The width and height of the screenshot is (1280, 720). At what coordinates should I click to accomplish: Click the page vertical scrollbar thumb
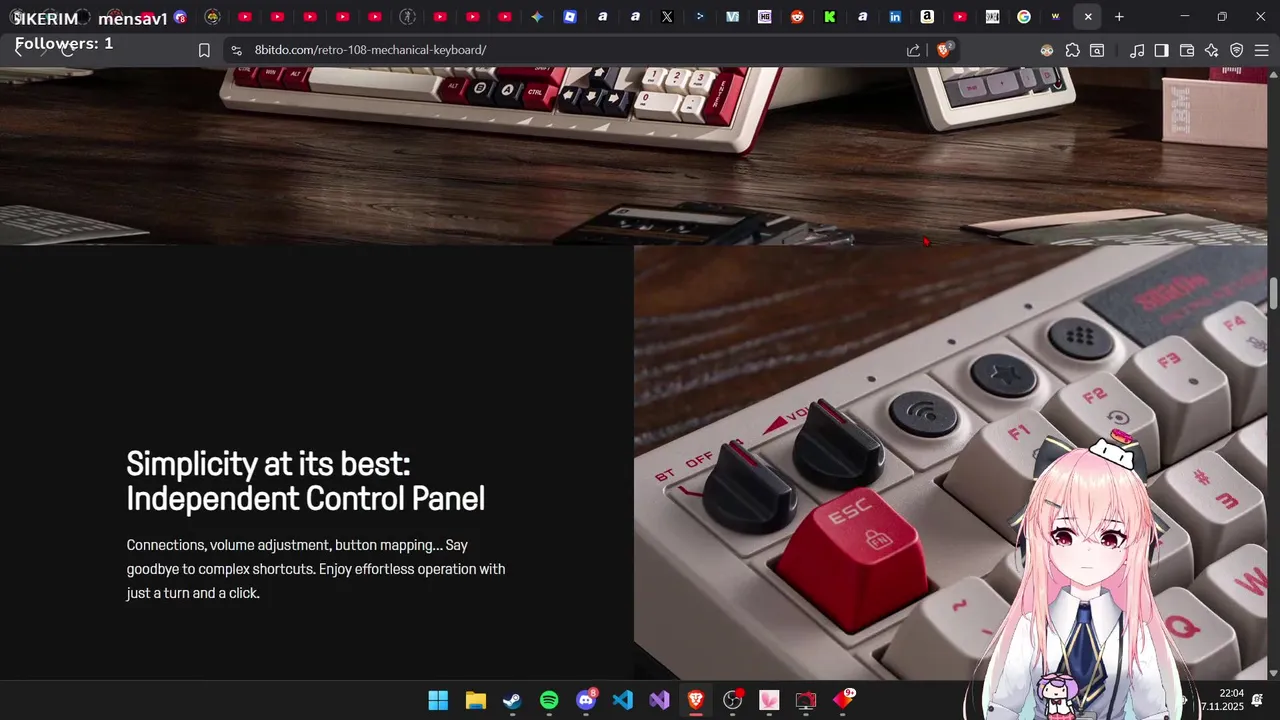pyautogui.click(x=1273, y=294)
